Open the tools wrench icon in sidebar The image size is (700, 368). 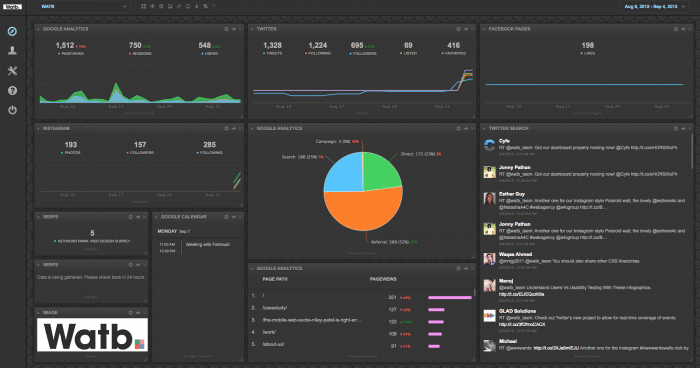click(x=12, y=71)
